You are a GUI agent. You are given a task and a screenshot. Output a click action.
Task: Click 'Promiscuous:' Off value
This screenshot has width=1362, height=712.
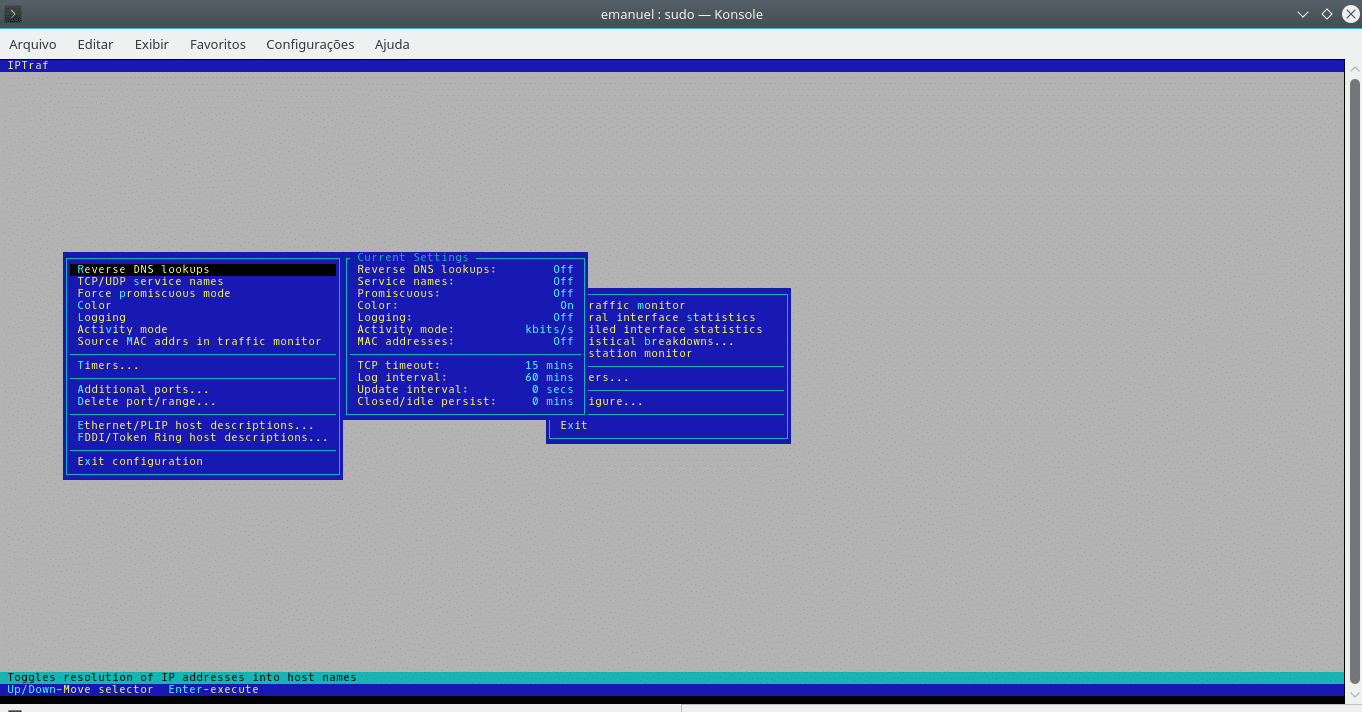click(564, 293)
